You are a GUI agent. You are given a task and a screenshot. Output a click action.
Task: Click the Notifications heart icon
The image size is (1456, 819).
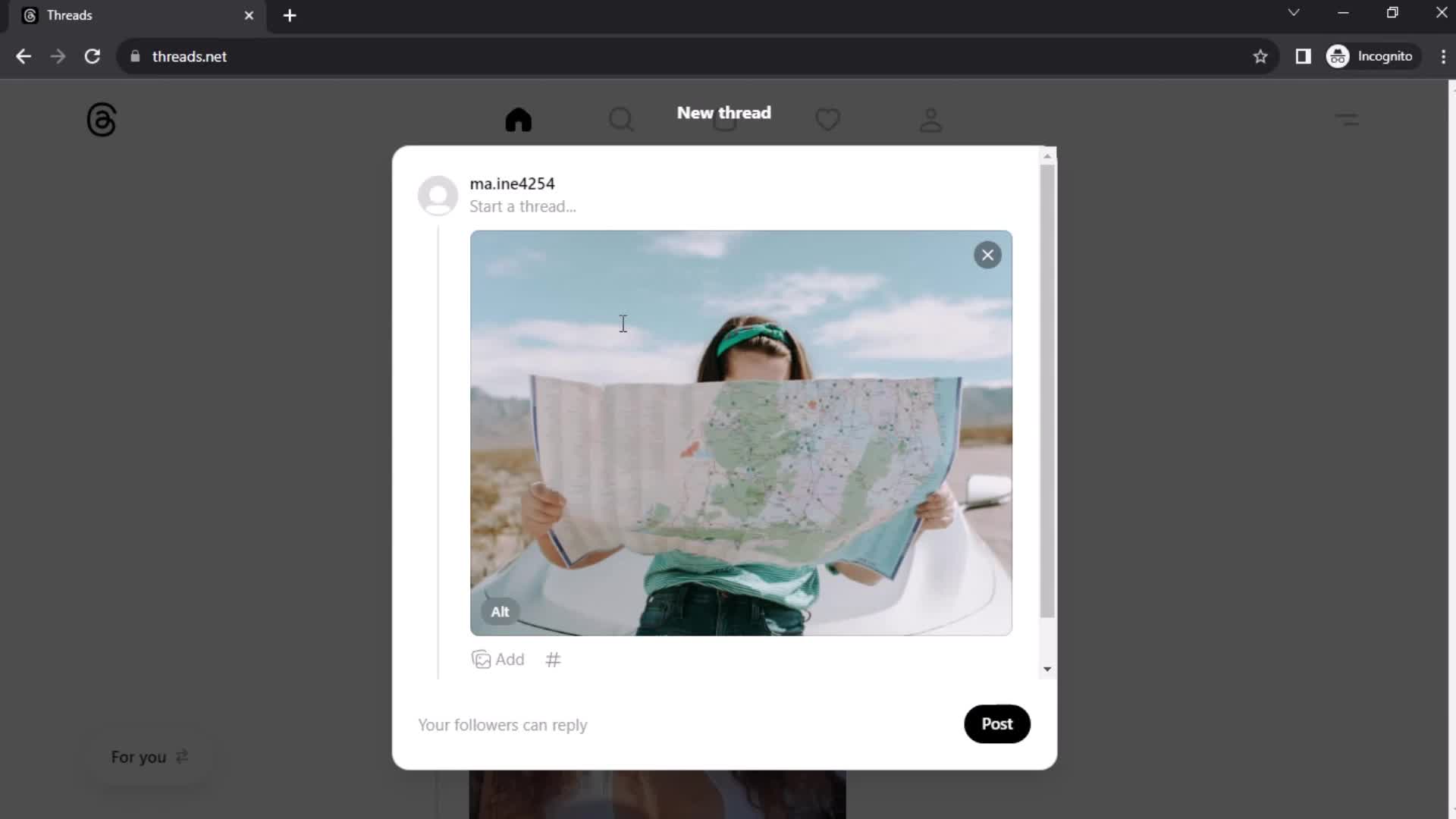coord(828,119)
